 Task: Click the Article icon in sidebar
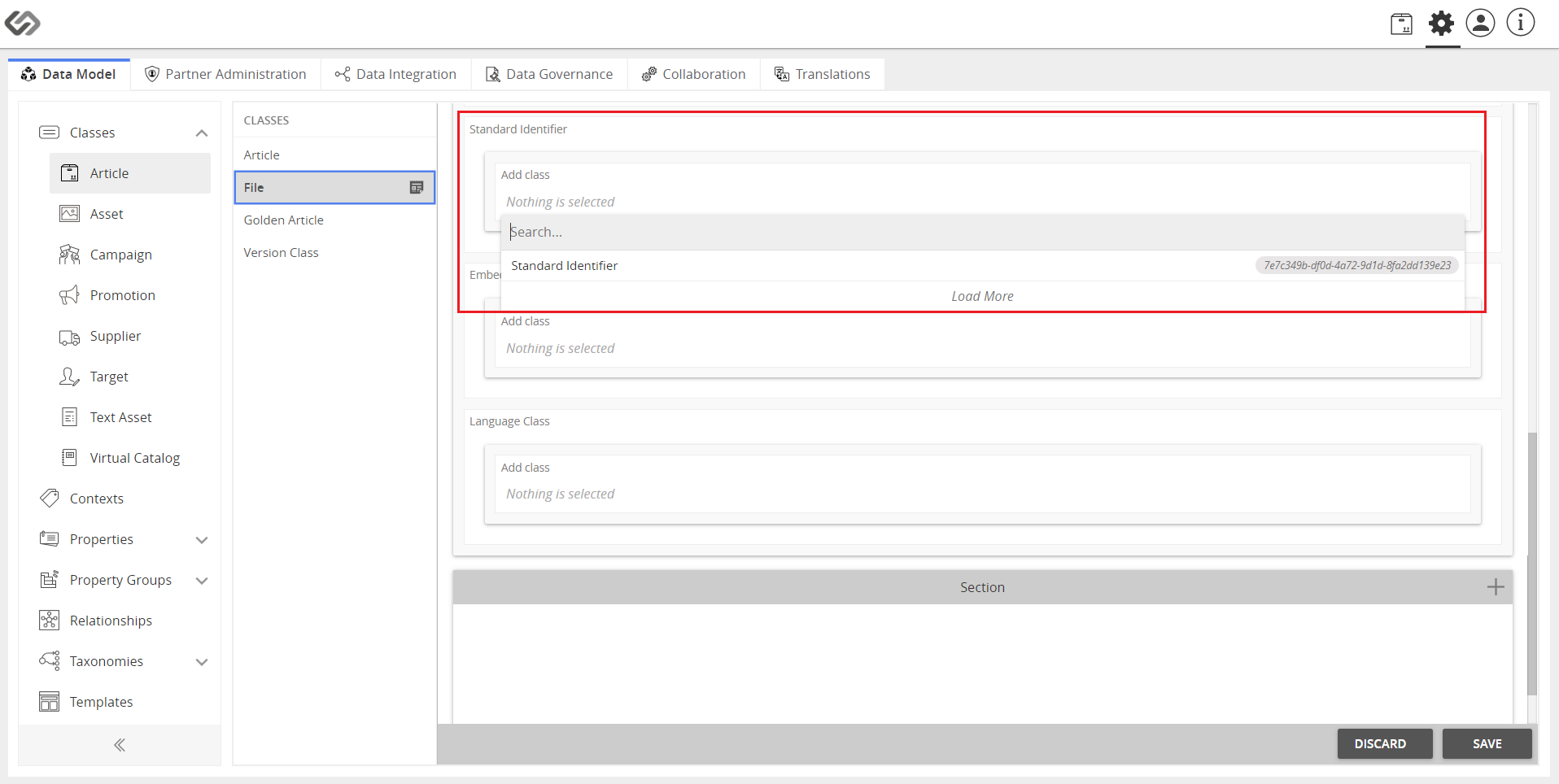click(70, 173)
